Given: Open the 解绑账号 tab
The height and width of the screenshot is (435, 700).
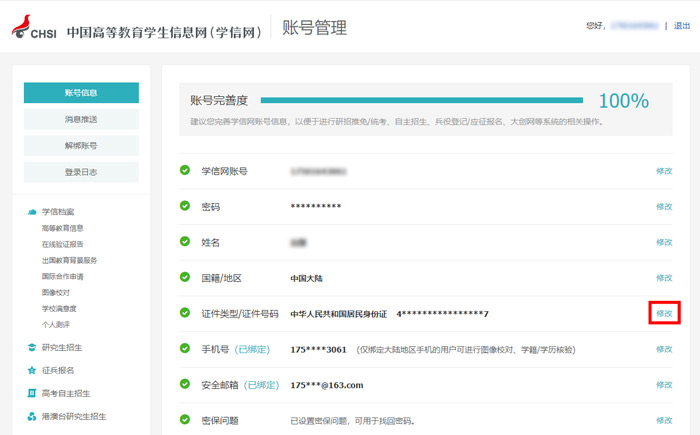Looking at the screenshot, I should 81,146.
